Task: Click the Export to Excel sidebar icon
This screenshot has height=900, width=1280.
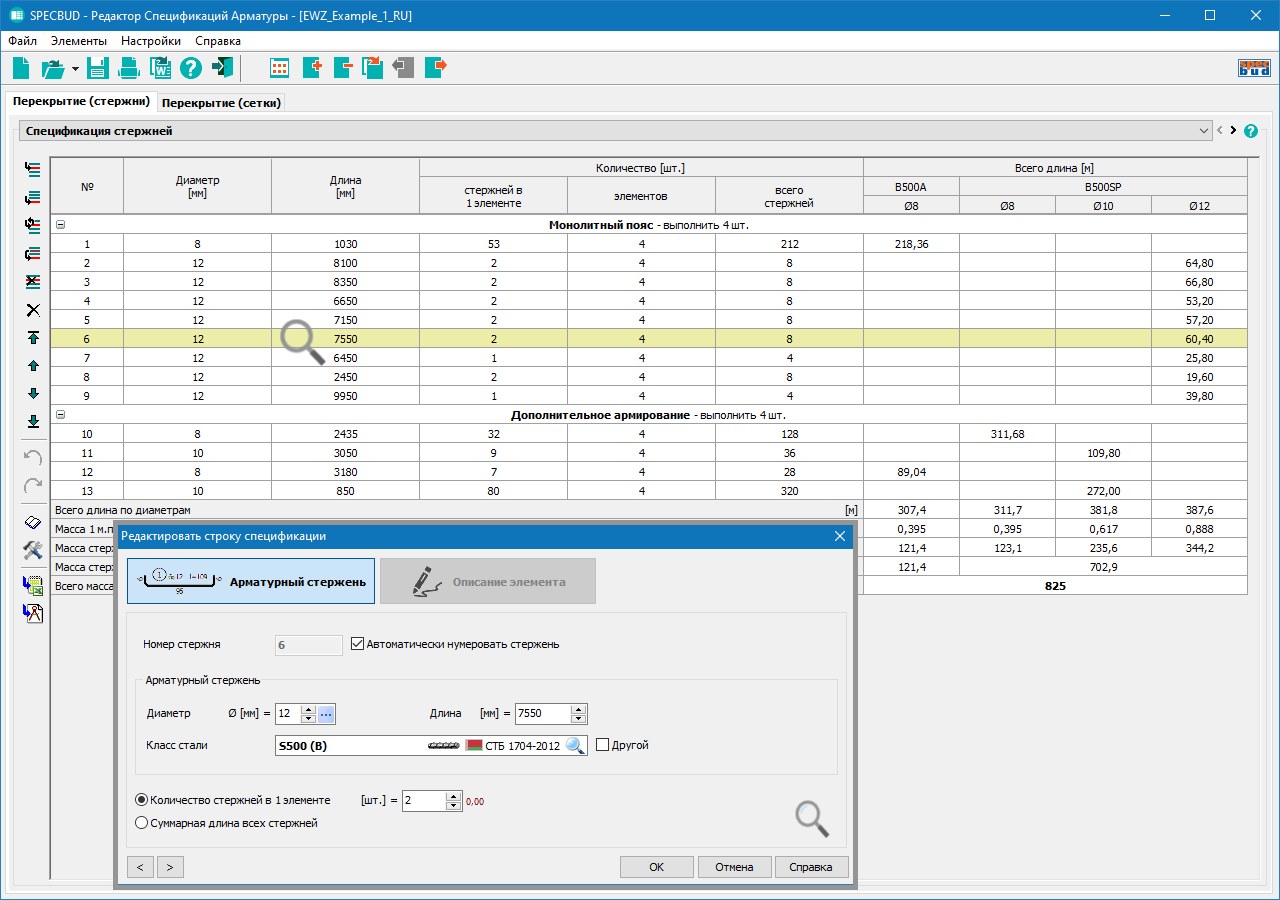Action: tap(33, 586)
